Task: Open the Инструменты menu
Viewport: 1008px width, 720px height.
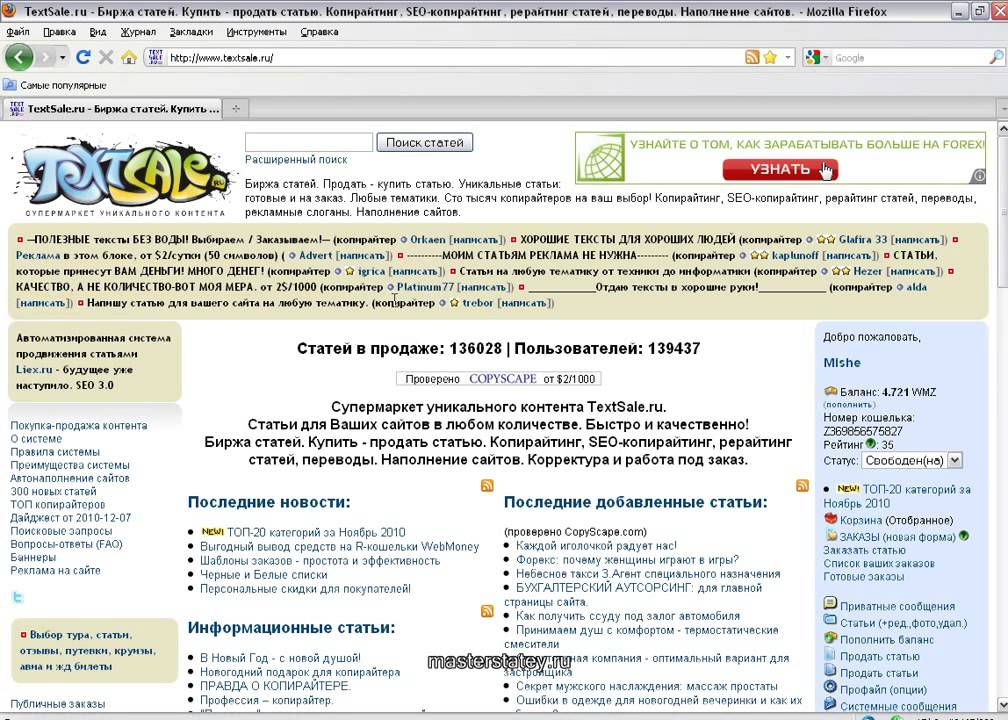Action: tap(256, 32)
